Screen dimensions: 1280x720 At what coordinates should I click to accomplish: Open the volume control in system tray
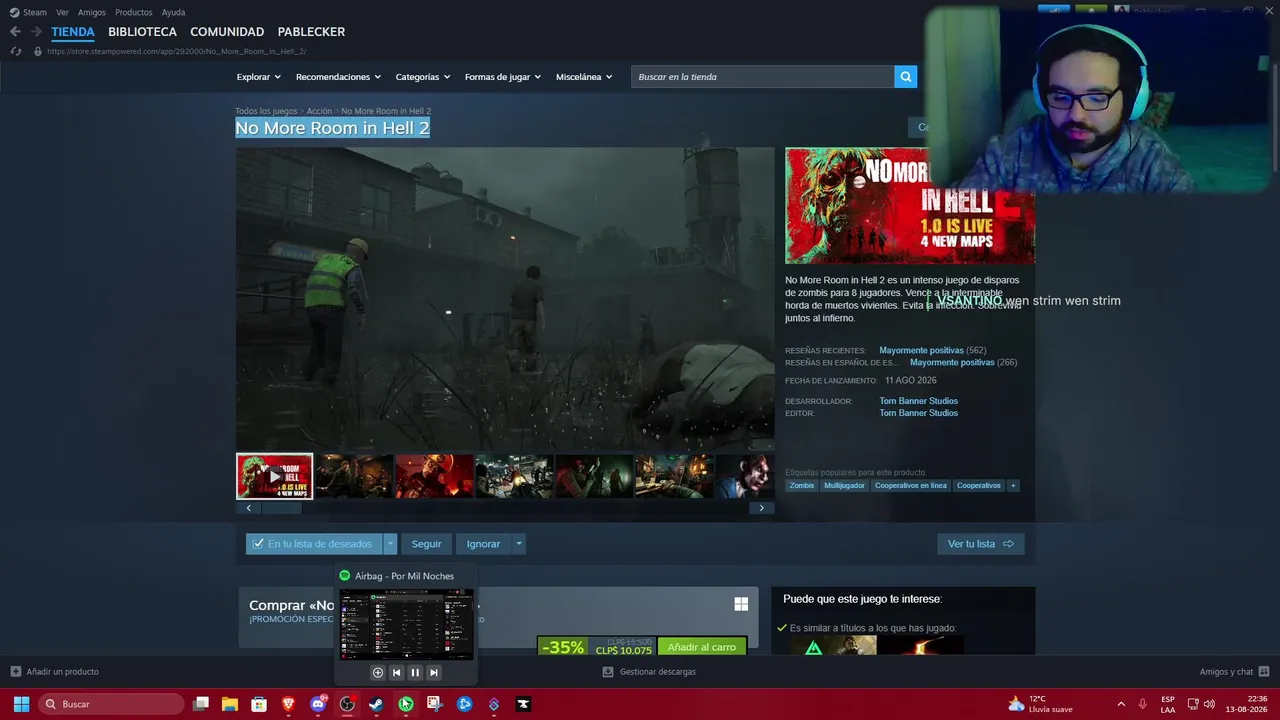pos(1209,704)
